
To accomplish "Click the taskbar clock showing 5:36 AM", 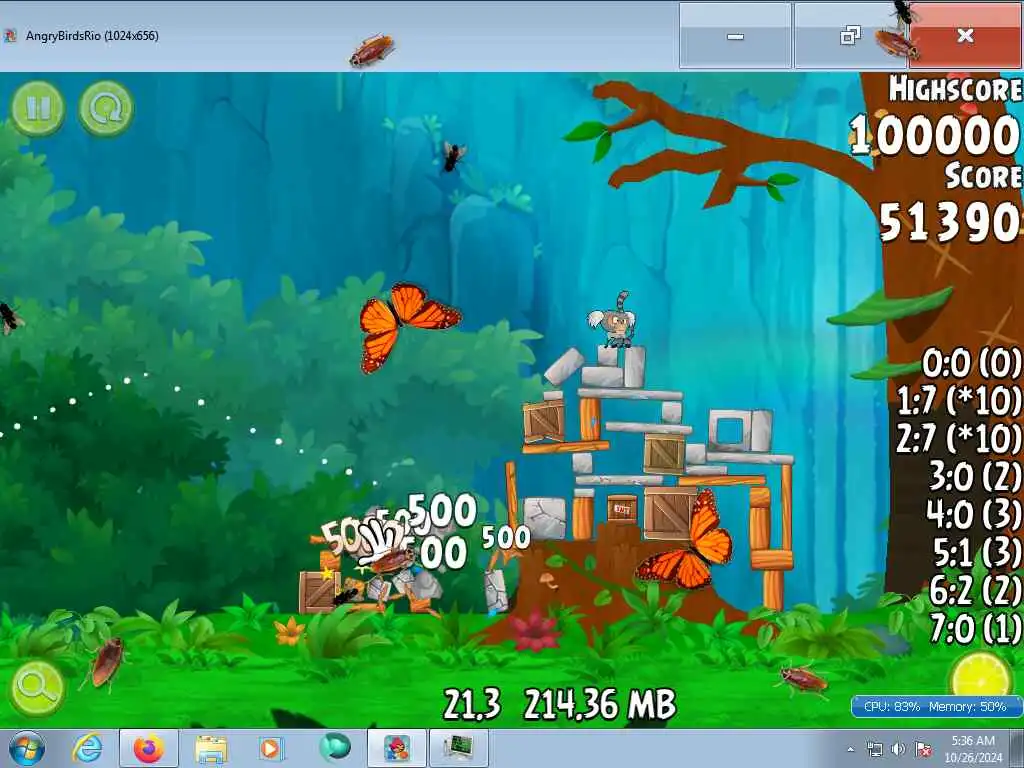I will 973,749.
